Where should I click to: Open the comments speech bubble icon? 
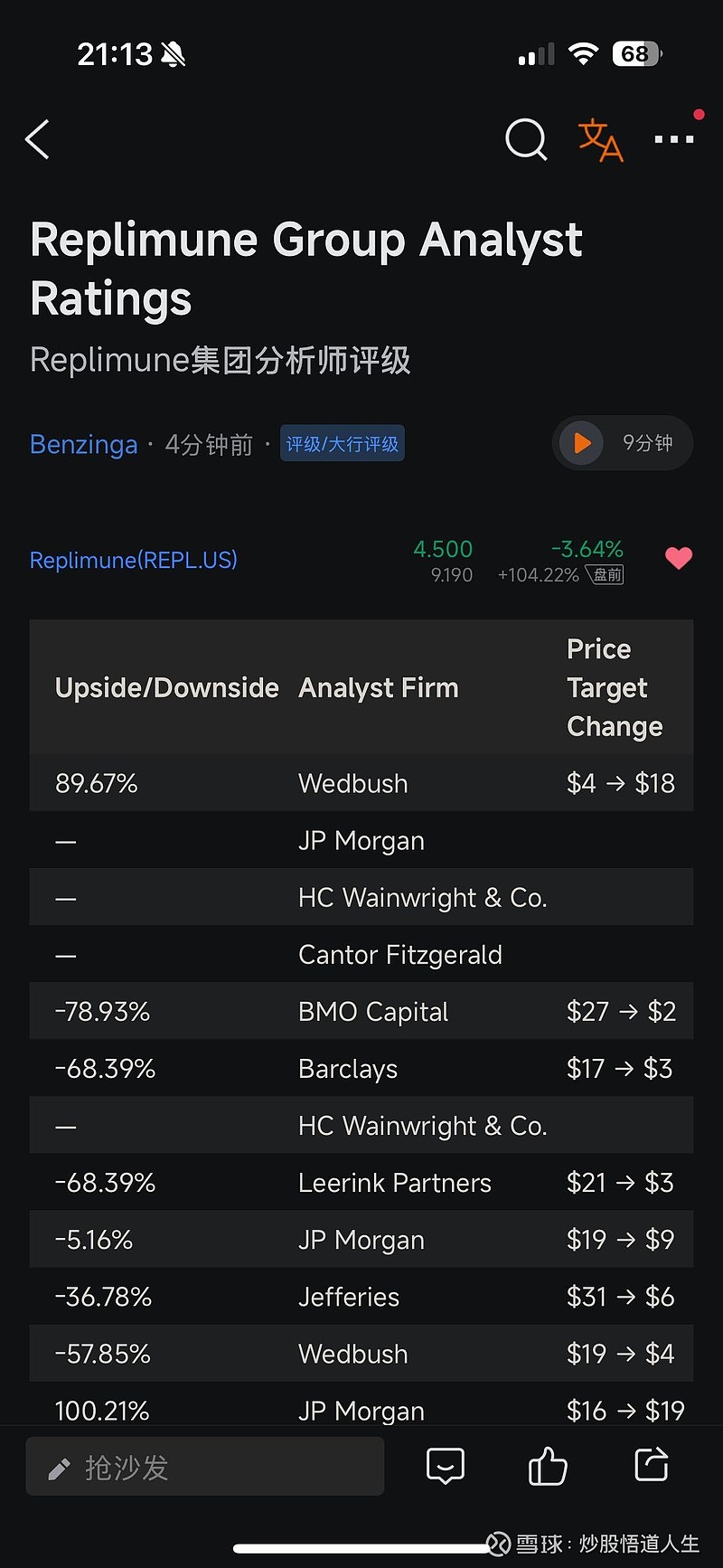click(446, 1466)
